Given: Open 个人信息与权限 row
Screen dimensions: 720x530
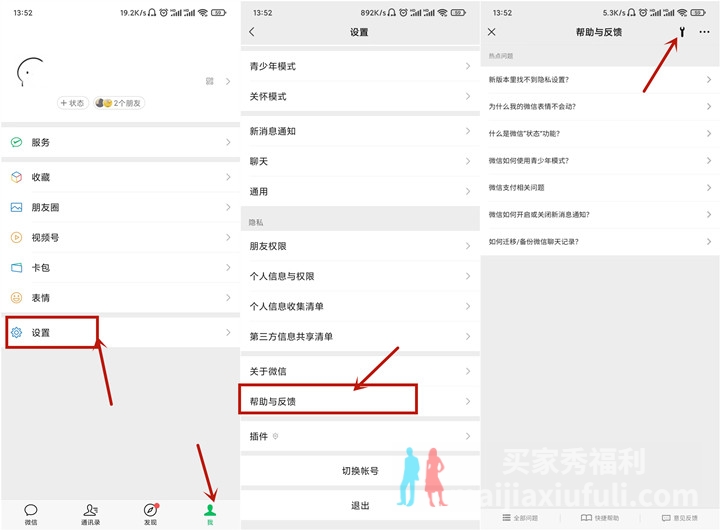Looking at the screenshot, I should (x=360, y=276).
